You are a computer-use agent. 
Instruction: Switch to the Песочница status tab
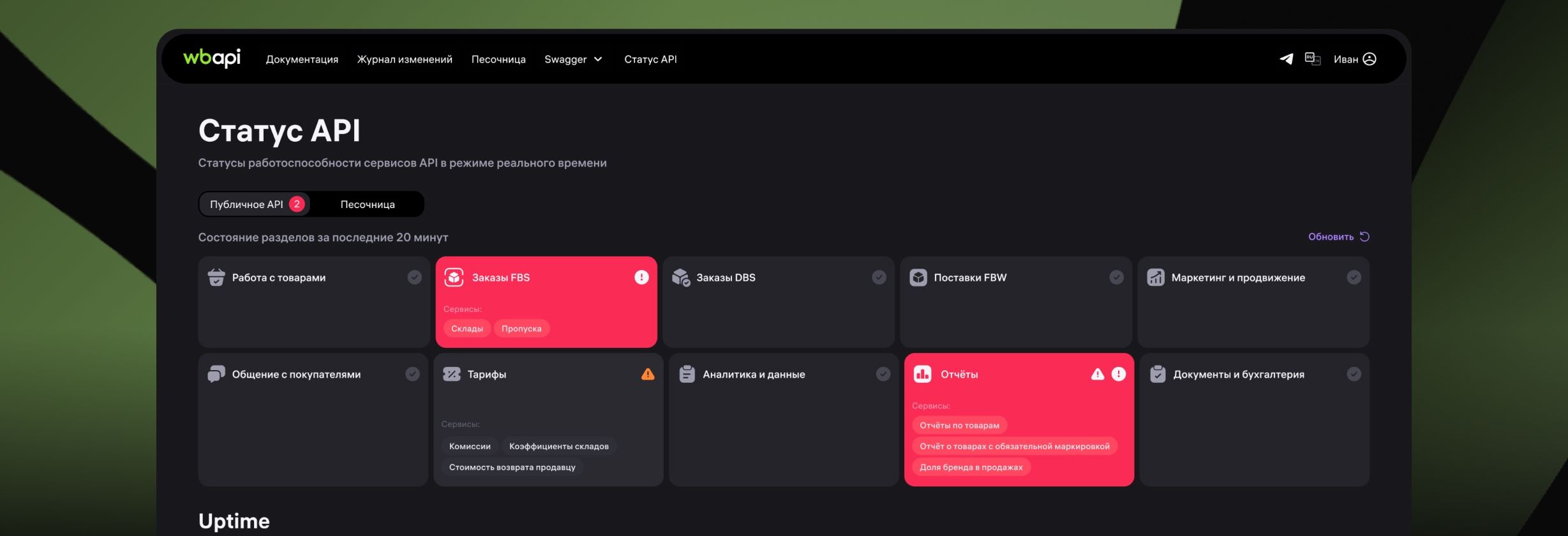point(368,204)
